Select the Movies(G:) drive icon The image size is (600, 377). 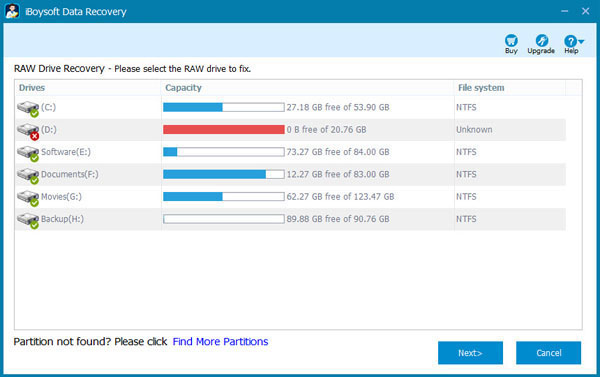(28, 197)
